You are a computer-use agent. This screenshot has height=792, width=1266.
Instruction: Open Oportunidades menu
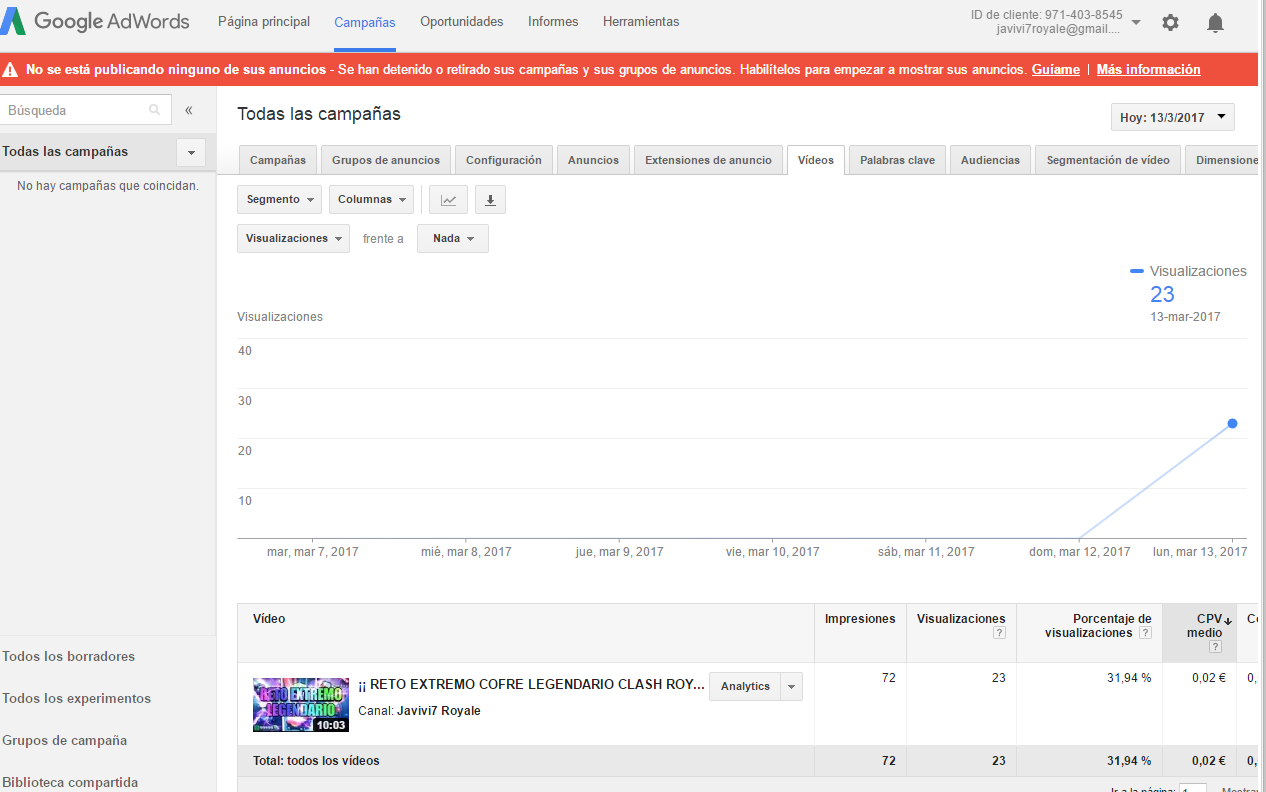point(462,21)
